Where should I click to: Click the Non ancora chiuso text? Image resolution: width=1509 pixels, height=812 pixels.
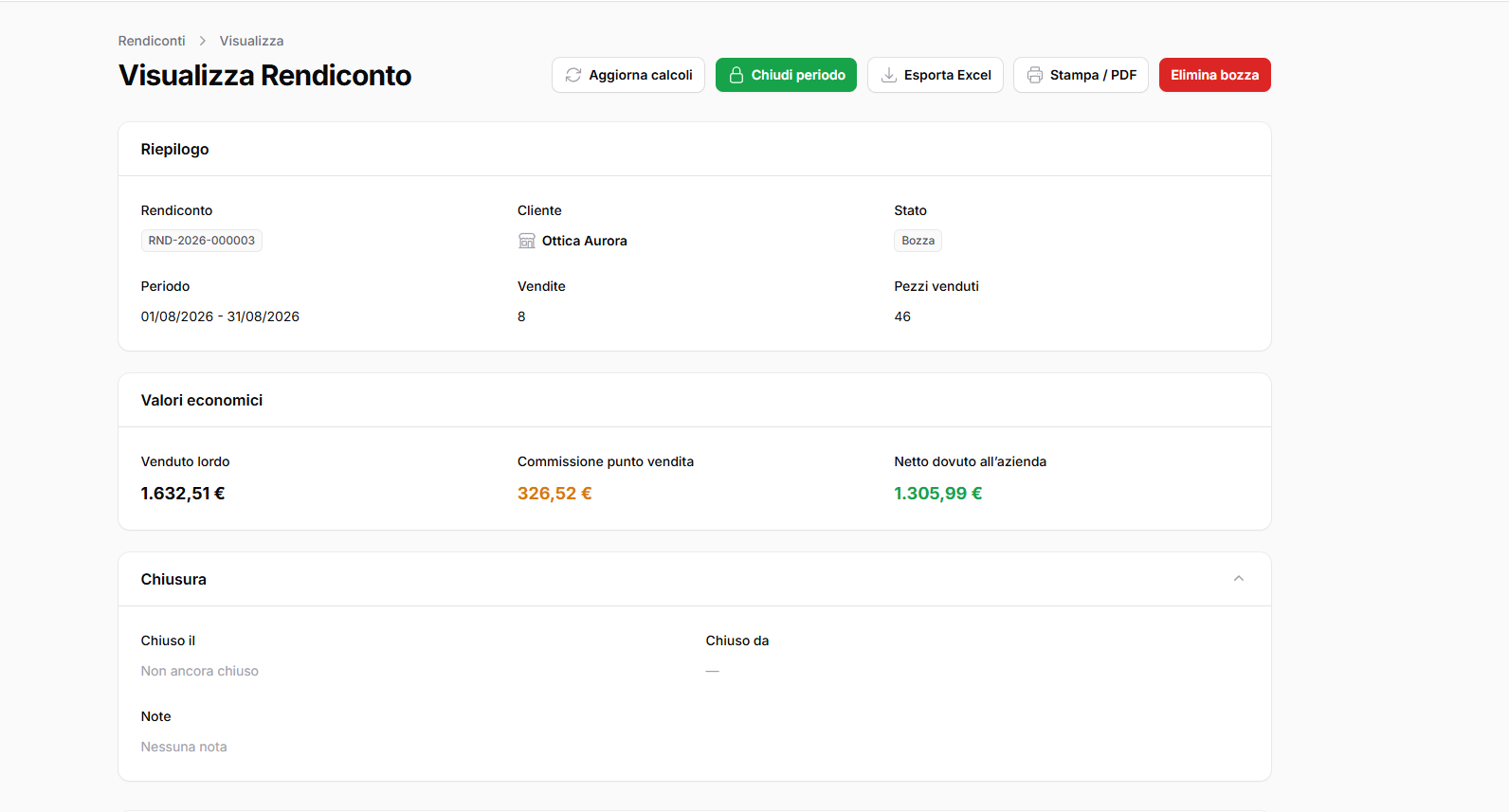pos(200,671)
